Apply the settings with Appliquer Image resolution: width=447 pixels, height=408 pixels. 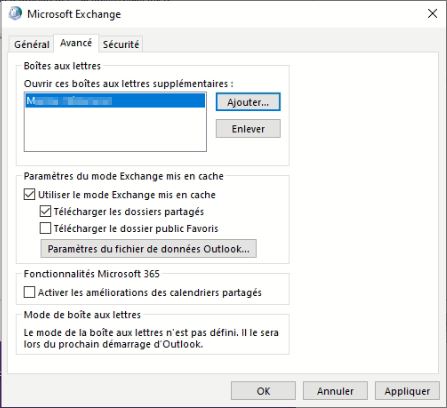coord(407,391)
